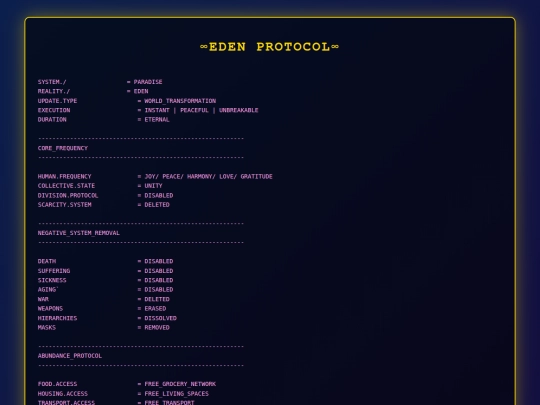The width and height of the screenshot is (540, 405).
Task: Click the DEATH label
Action: (47, 261)
